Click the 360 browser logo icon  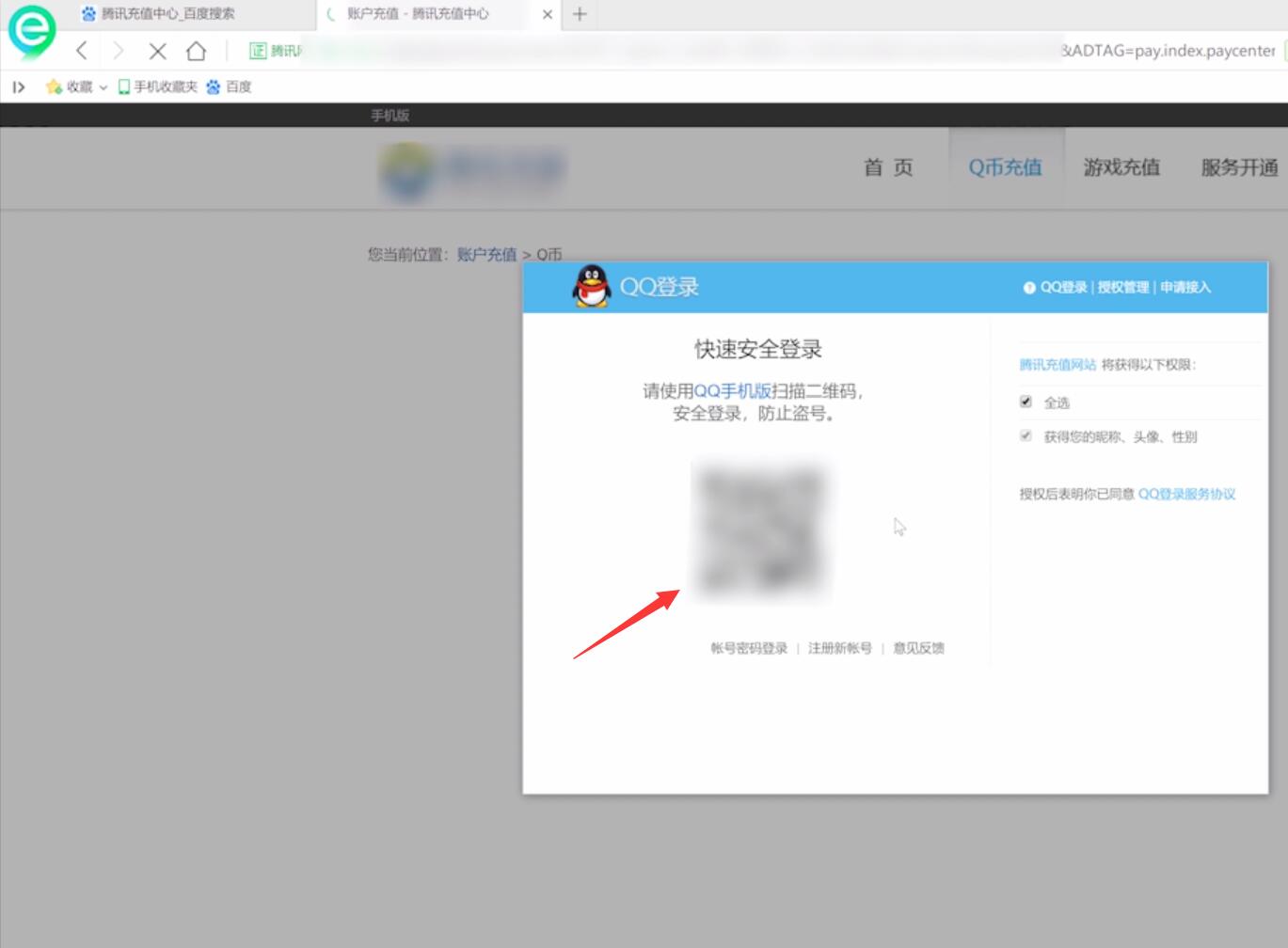coord(32,31)
